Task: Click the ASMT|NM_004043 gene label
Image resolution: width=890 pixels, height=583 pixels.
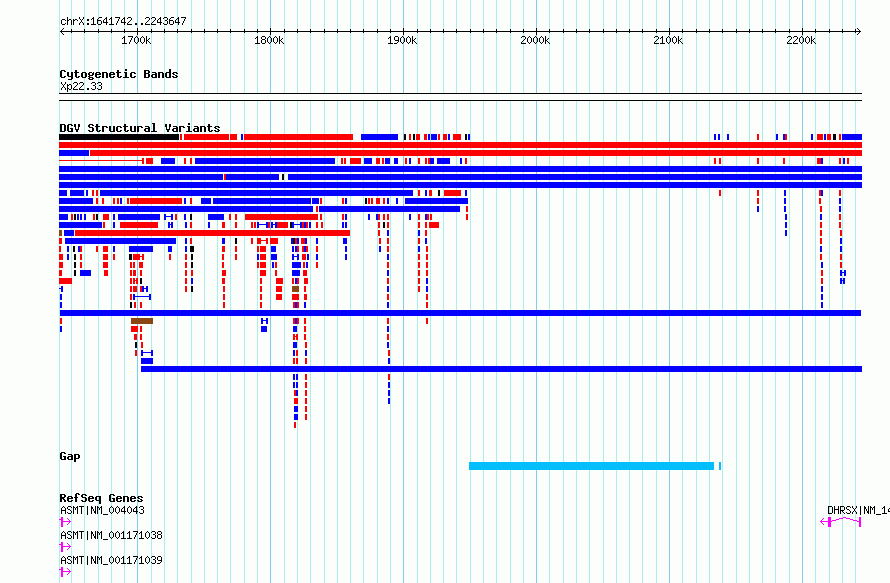Action: coord(102,510)
